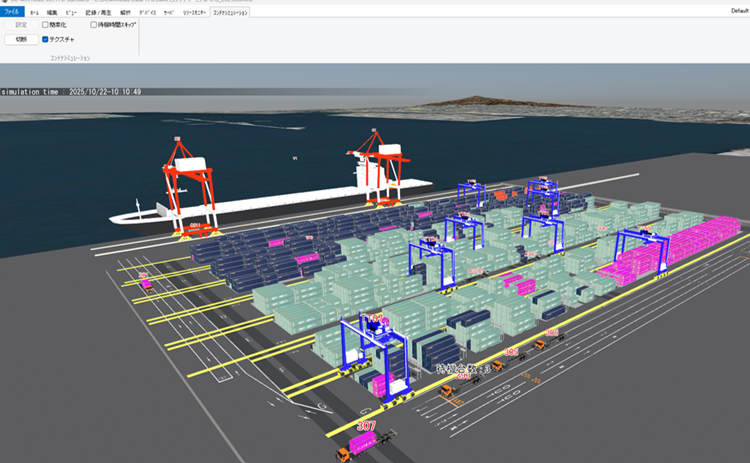750x463 pixels.
Task: Click the simulation time readout
Action: tap(71, 91)
